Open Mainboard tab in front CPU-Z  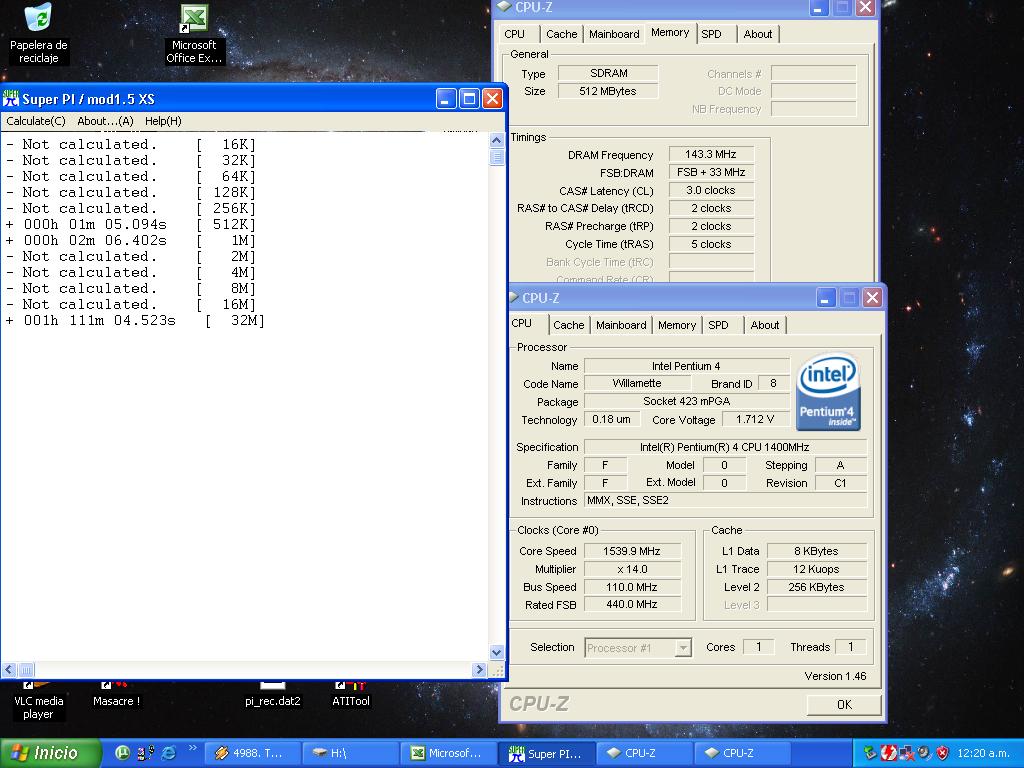pos(621,325)
